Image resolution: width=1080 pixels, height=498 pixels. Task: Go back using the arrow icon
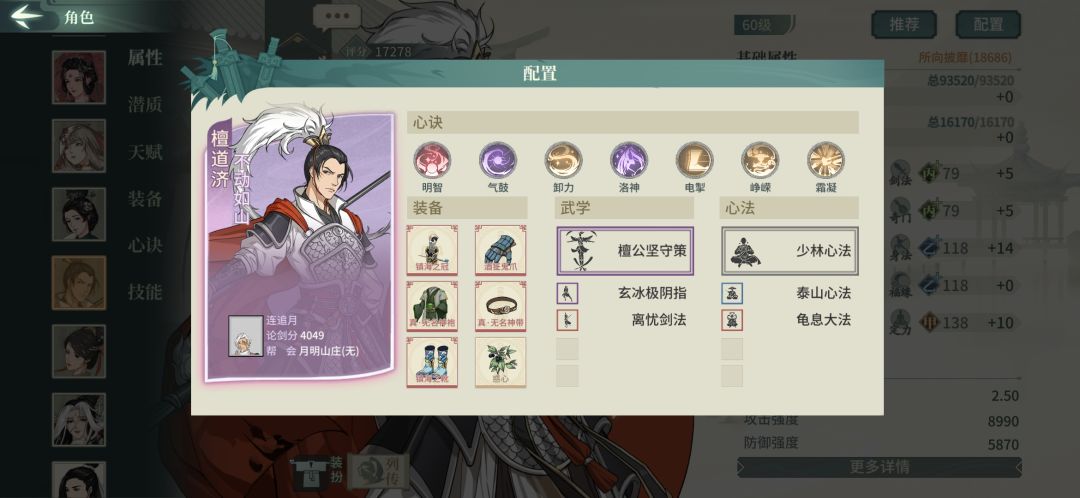tap(26, 17)
